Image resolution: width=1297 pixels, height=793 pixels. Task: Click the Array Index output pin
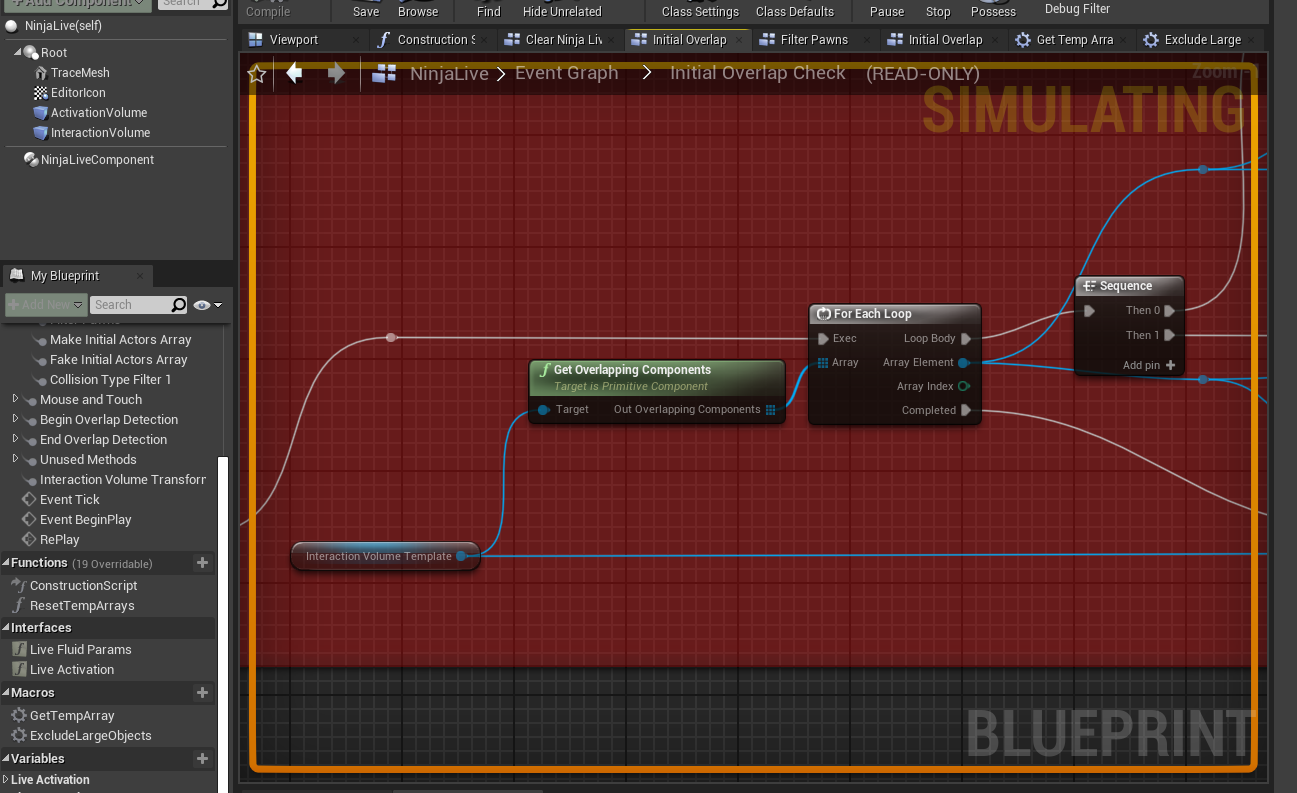pos(964,386)
